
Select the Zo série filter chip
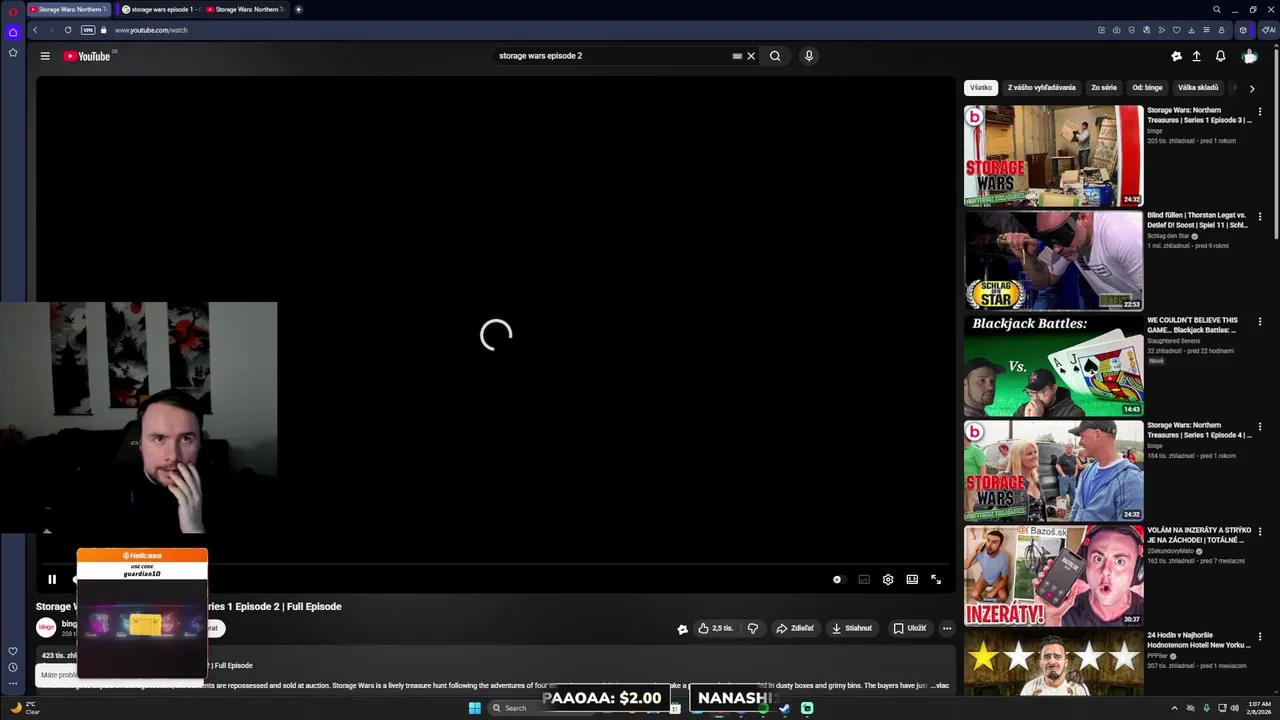click(1104, 88)
